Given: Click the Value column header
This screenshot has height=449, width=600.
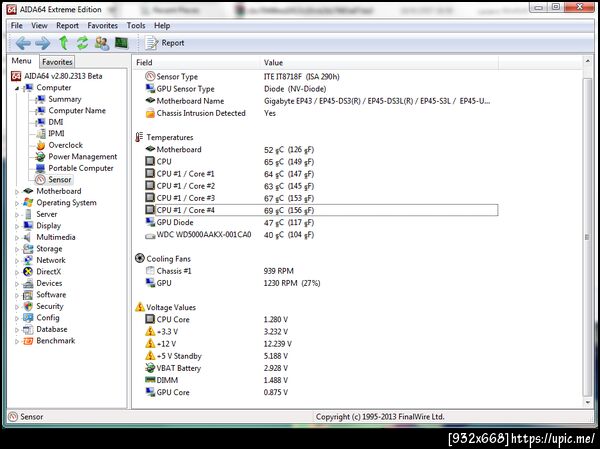Looking at the screenshot, I should point(380,62).
